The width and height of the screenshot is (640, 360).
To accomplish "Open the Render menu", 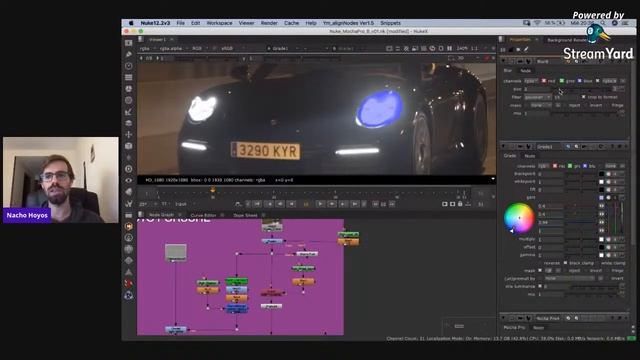I will [269, 23].
